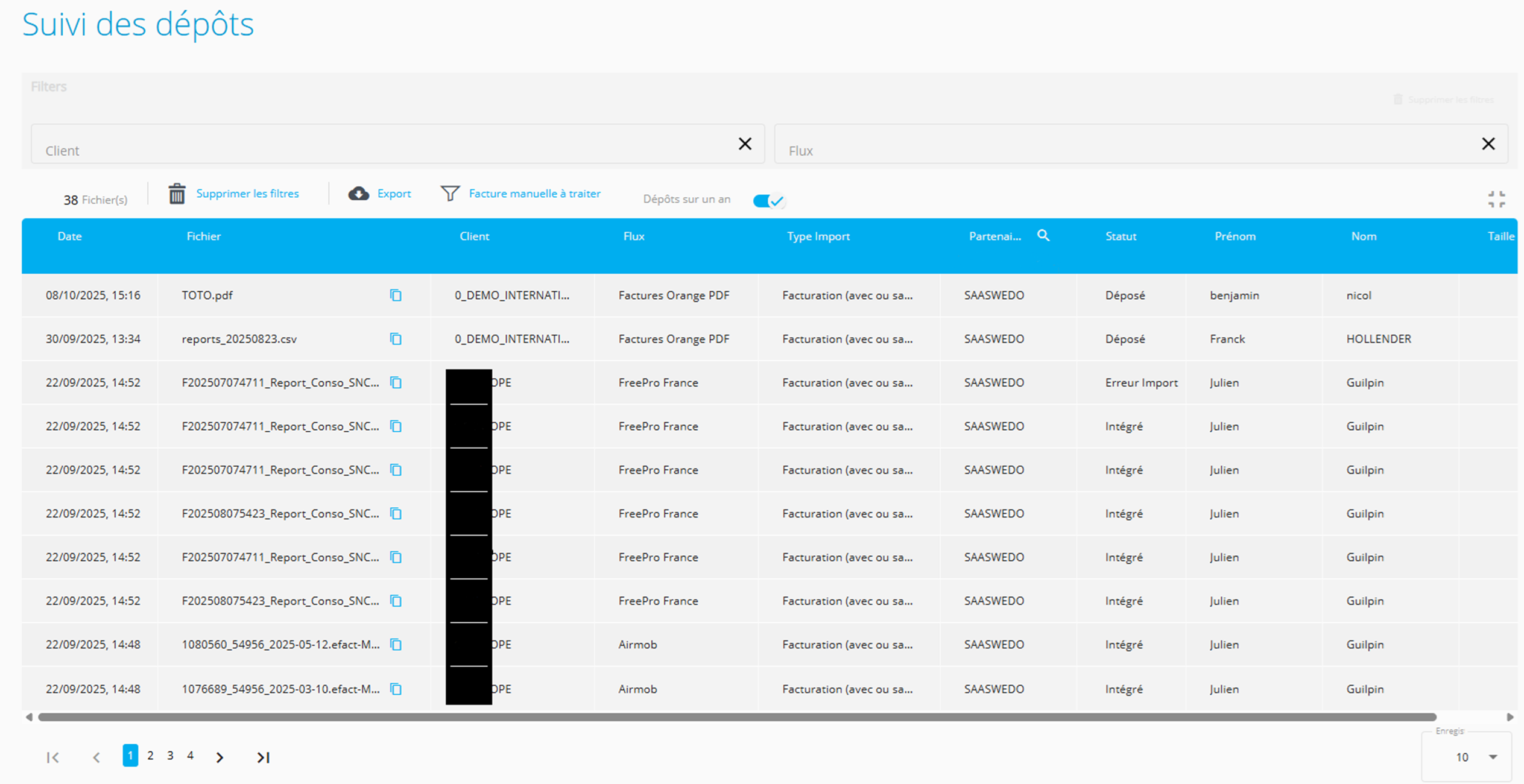Click funnel icon for Facture manuelle à traiter
Screen dimensions: 1524x784
click(450, 194)
